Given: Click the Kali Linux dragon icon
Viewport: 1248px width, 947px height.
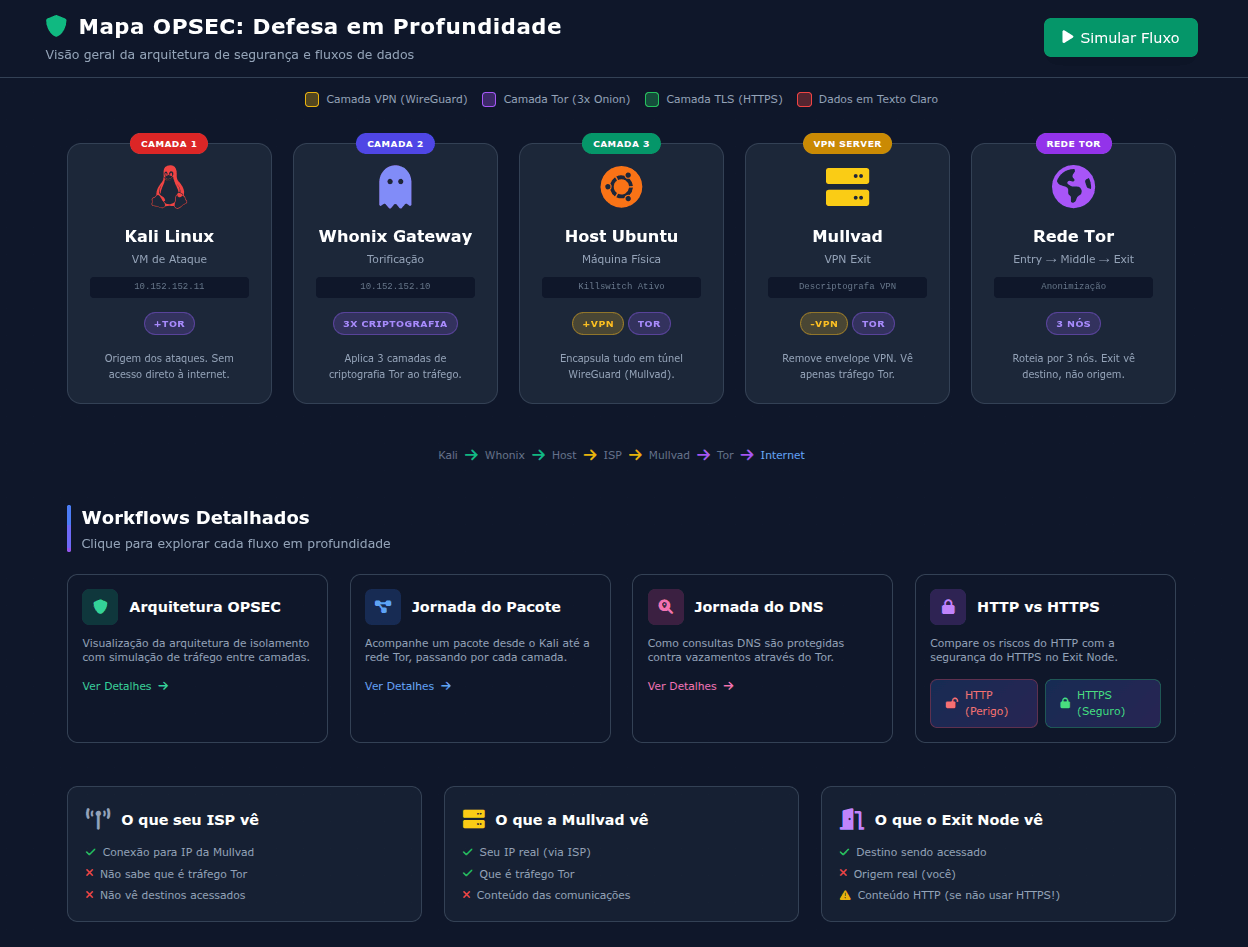Looking at the screenshot, I should coord(169,187).
